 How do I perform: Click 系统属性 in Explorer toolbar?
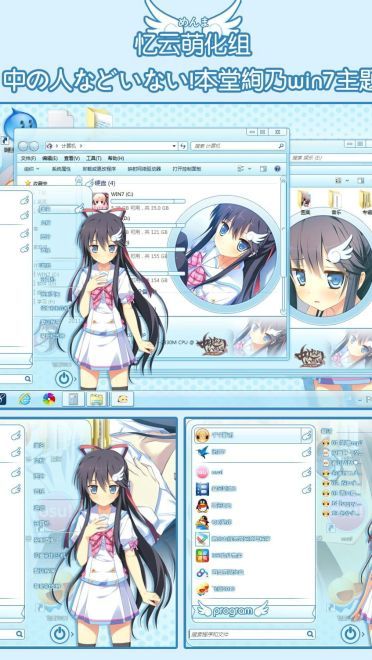tap(61, 169)
